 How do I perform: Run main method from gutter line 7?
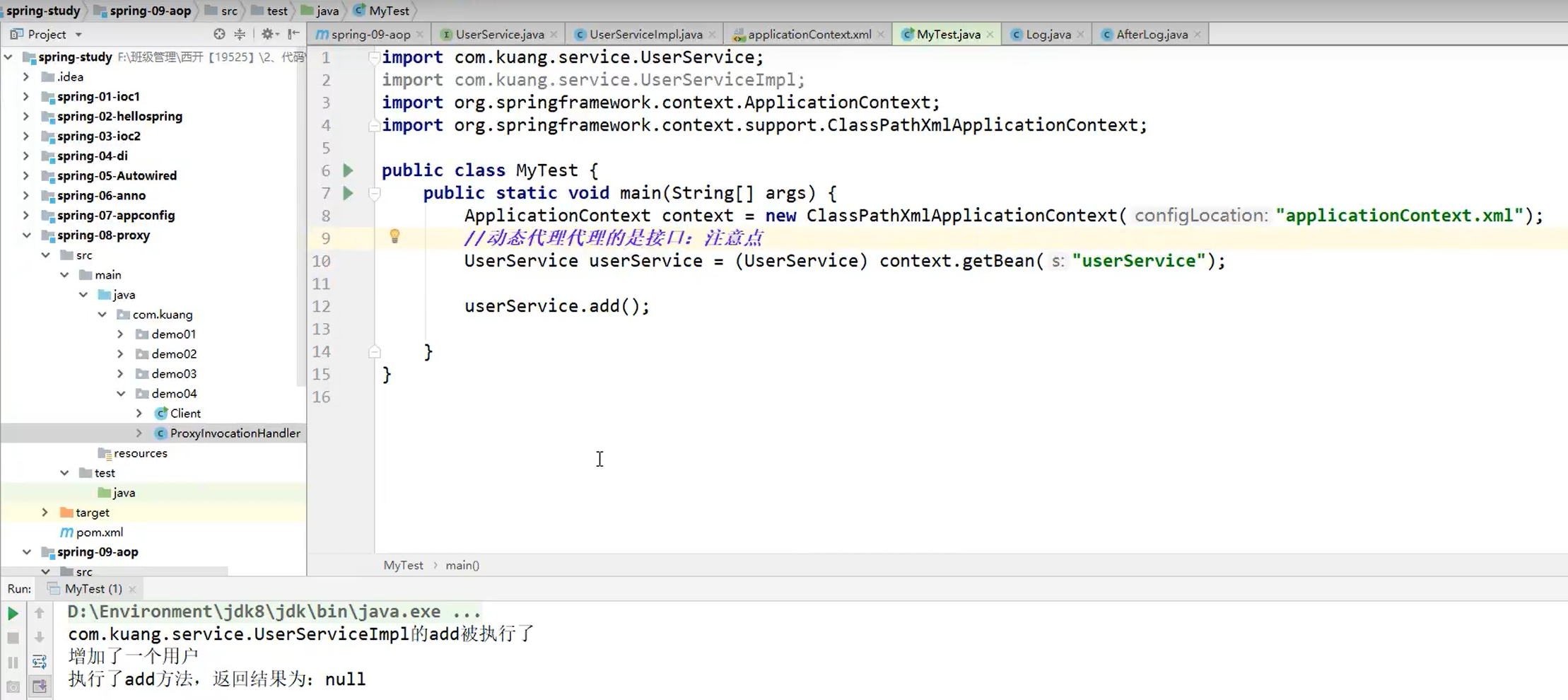point(348,193)
